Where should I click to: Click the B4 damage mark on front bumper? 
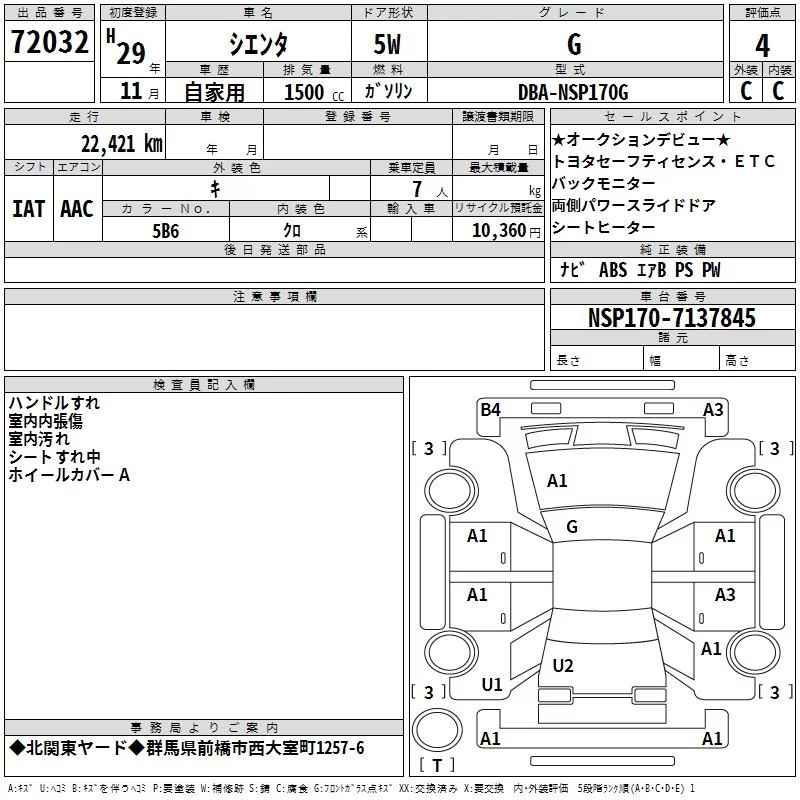click(490, 410)
